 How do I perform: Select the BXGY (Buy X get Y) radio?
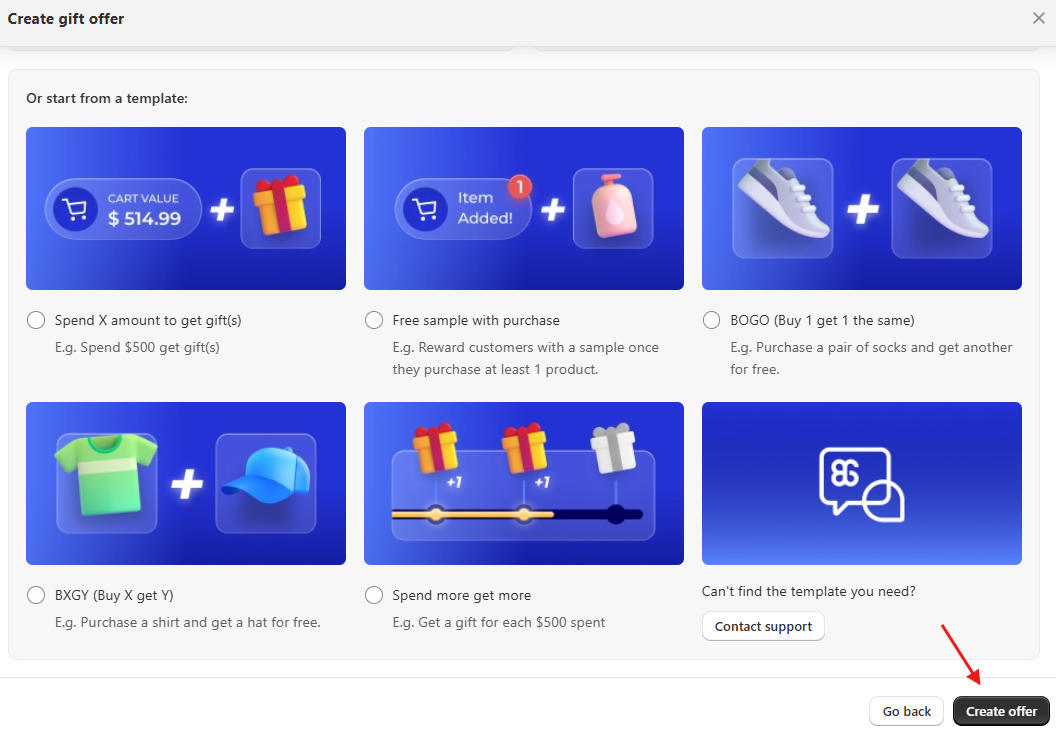tap(36, 595)
